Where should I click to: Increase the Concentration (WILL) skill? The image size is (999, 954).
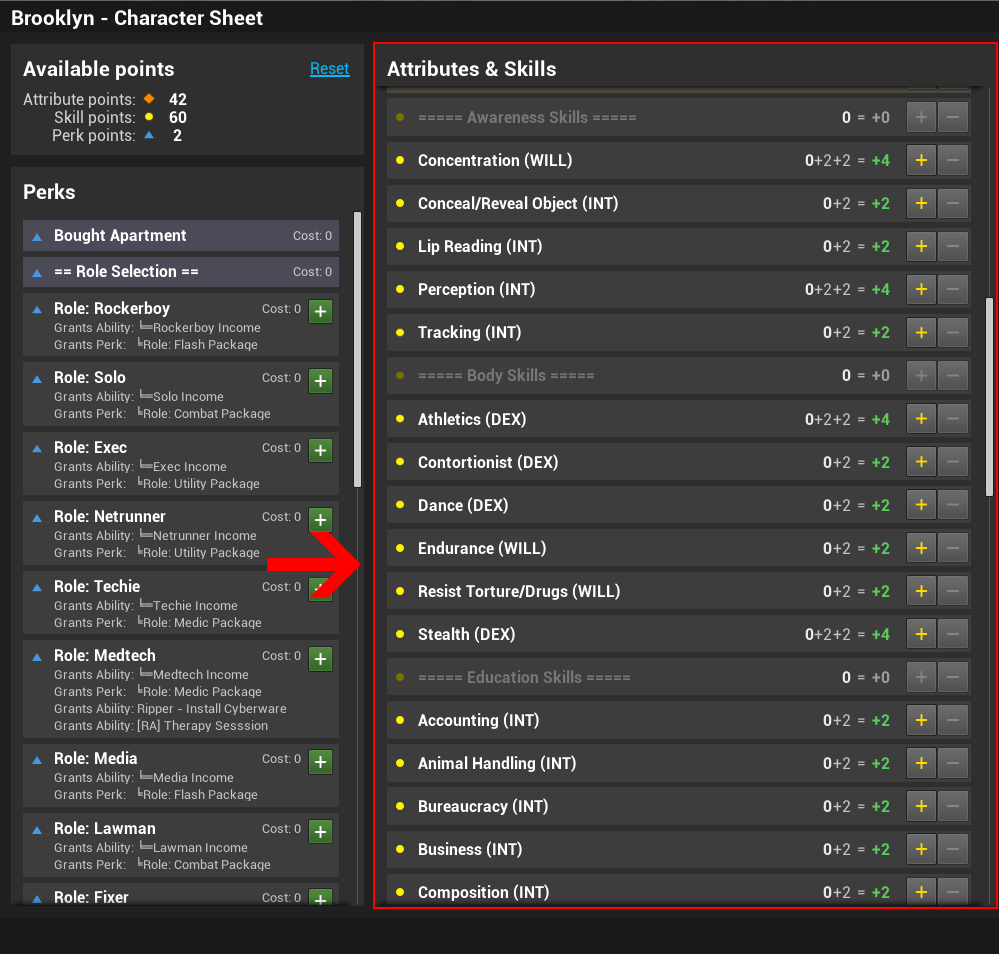point(921,160)
